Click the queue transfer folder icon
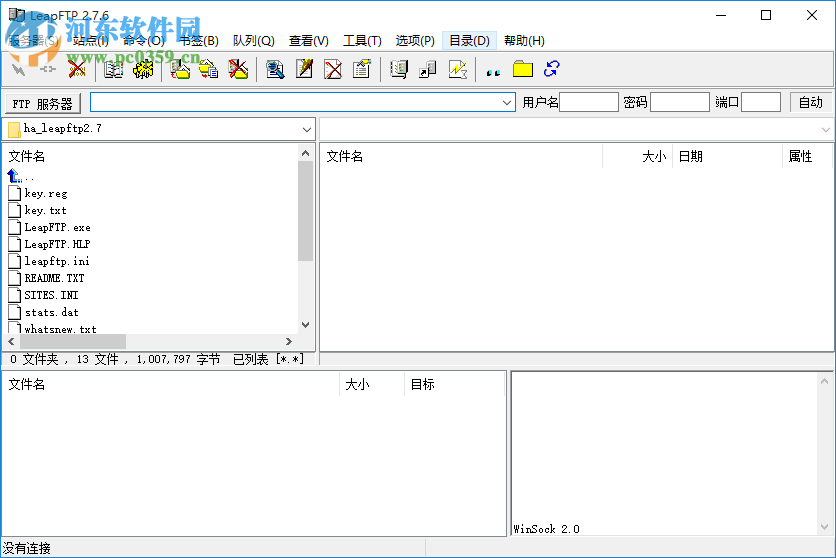This screenshot has height=558, width=836. tap(180, 69)
